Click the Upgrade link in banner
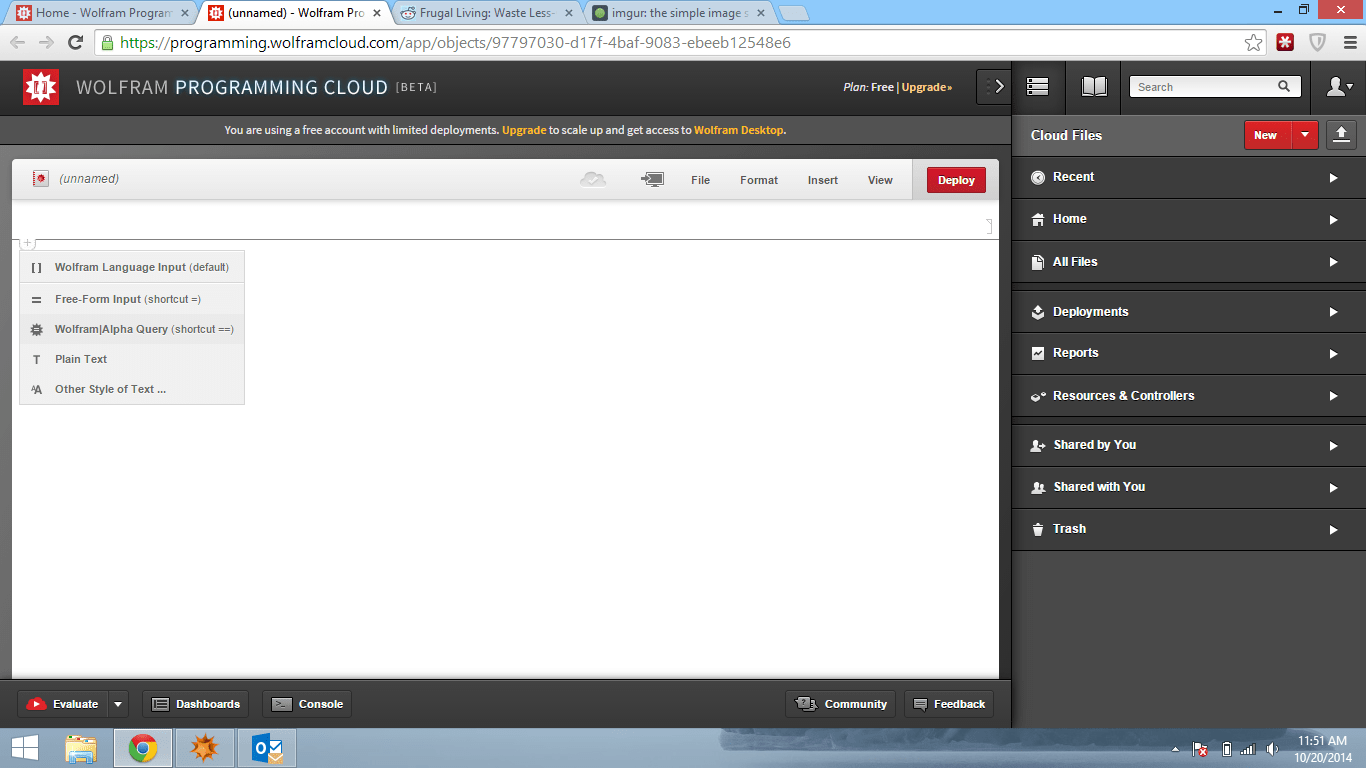 [x=524, y=130]
